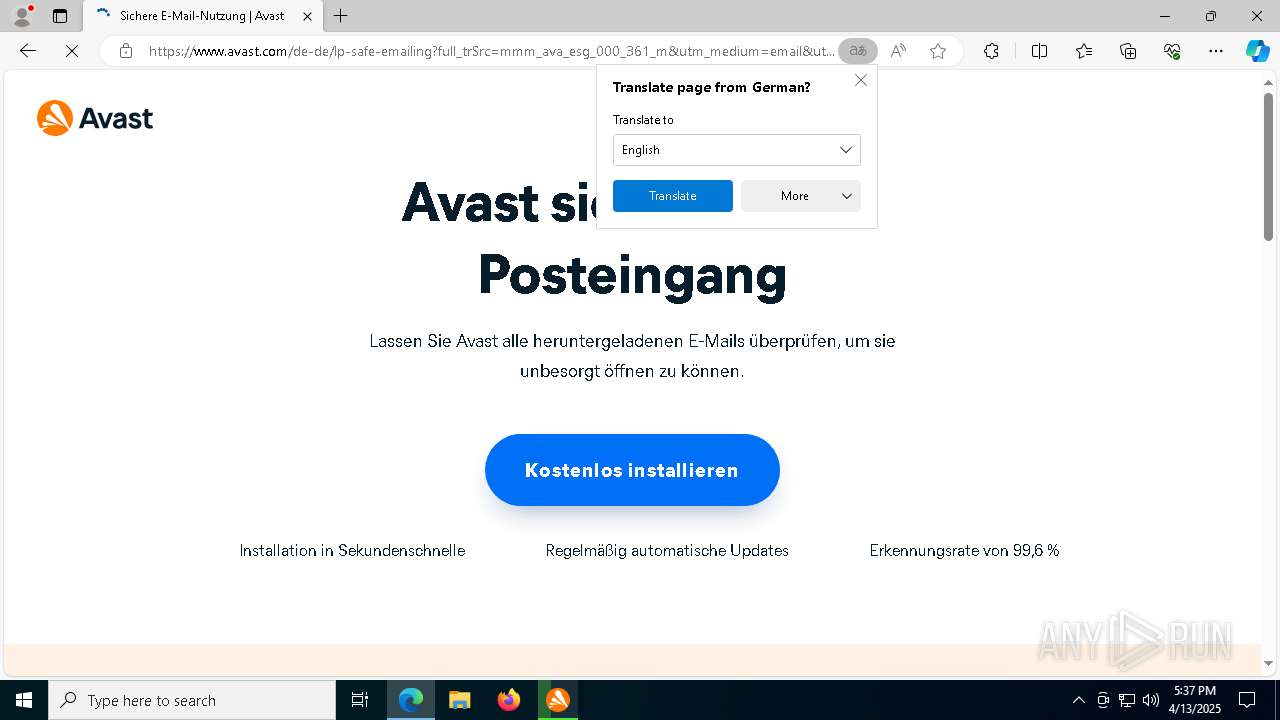Toggle the translate icon in address bar
Viewport: 1280px width, 720px height.
point(858,51)
